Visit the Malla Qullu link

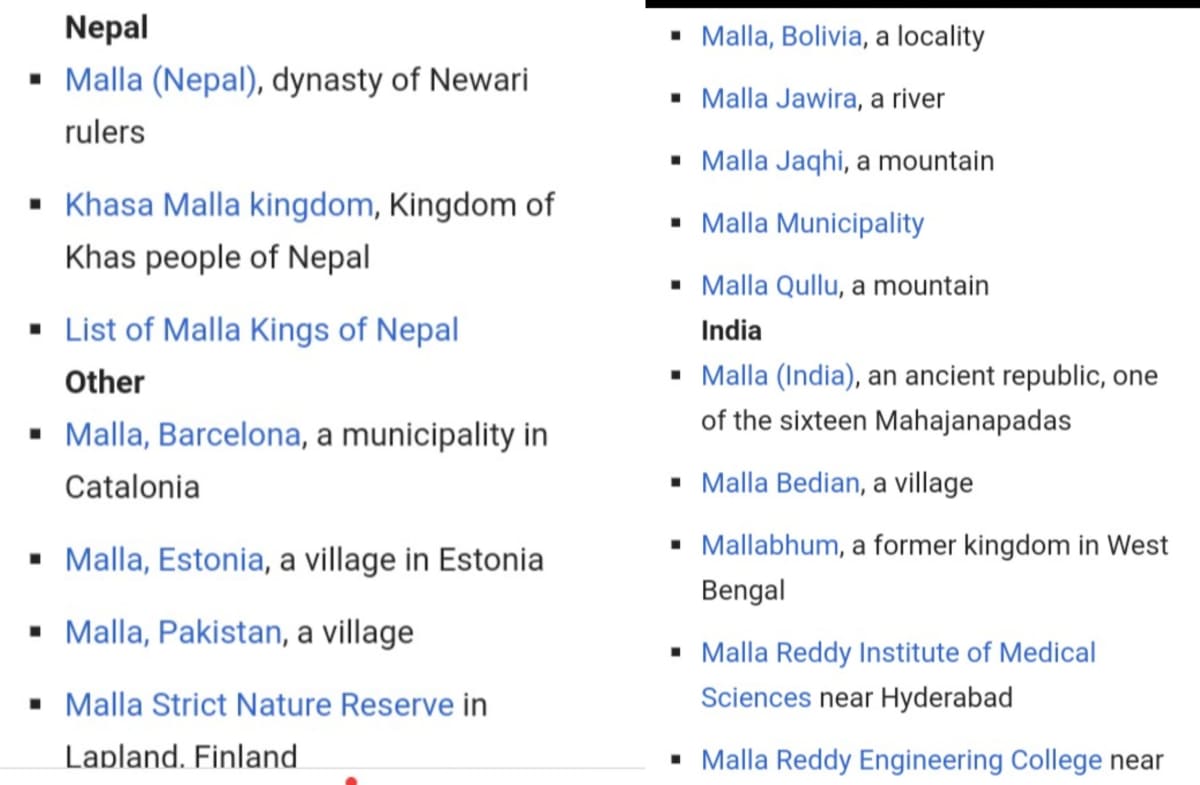point(770,285)
